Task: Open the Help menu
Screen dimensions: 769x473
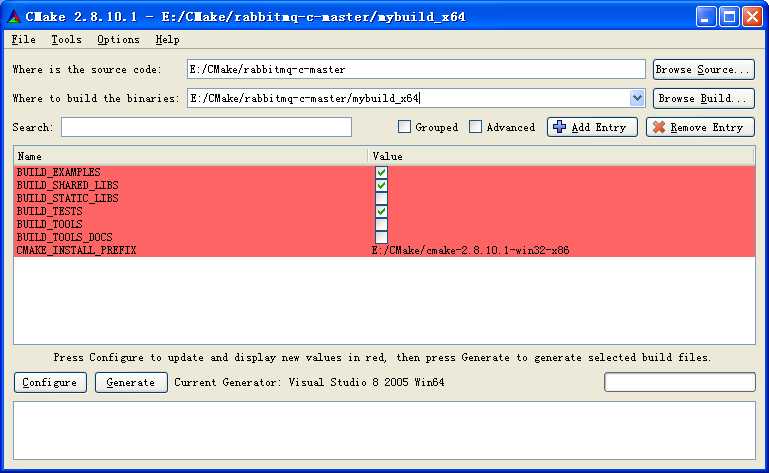Action: click(x=167, y=39)
